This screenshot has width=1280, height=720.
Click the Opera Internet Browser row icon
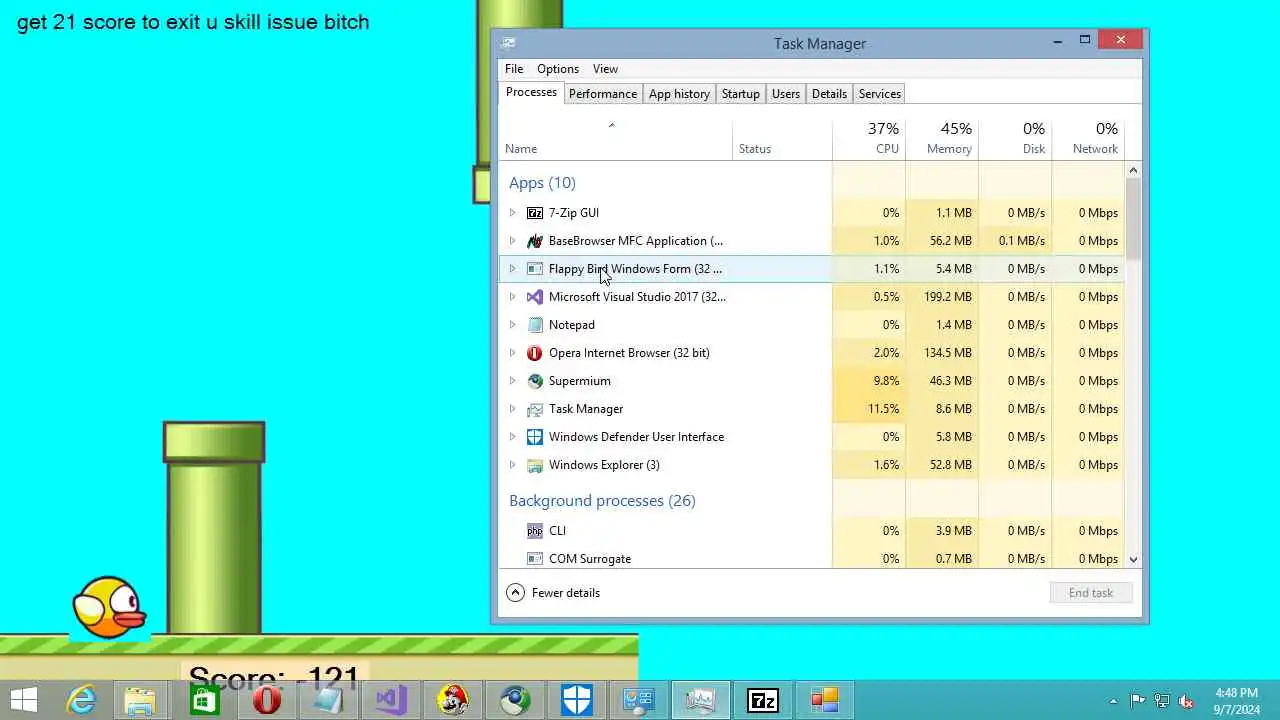[x=535, y=353]
